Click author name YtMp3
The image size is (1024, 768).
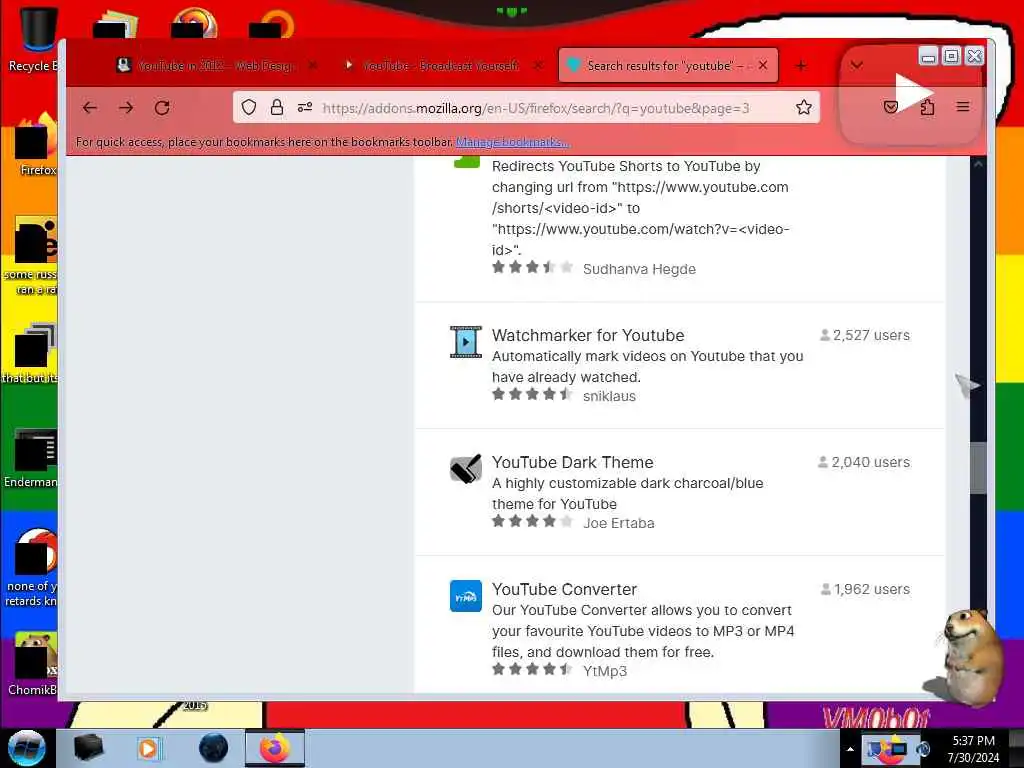click(x=605, y=671)
